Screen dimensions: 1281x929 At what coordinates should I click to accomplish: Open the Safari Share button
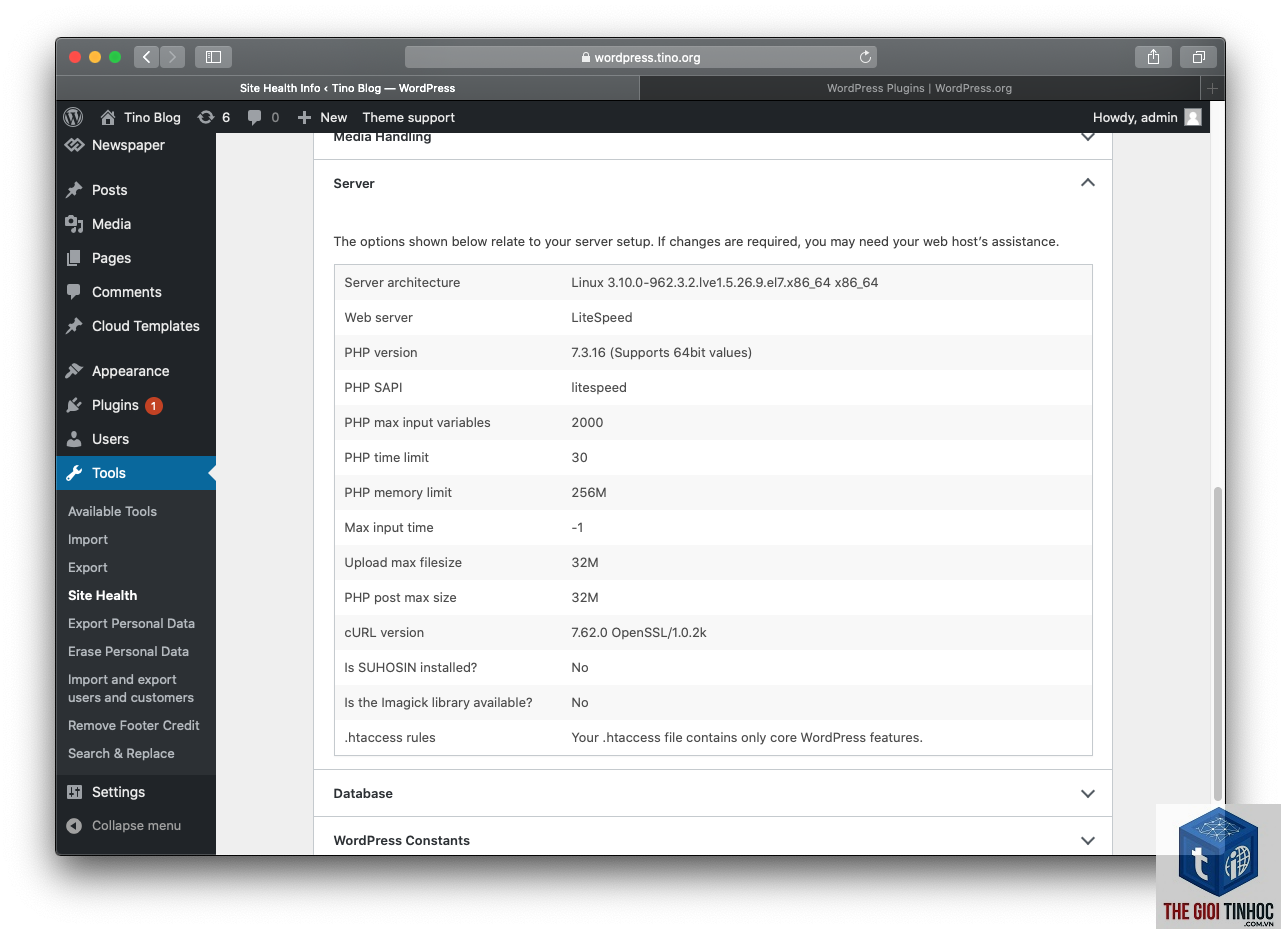(x=1153, y=57)
